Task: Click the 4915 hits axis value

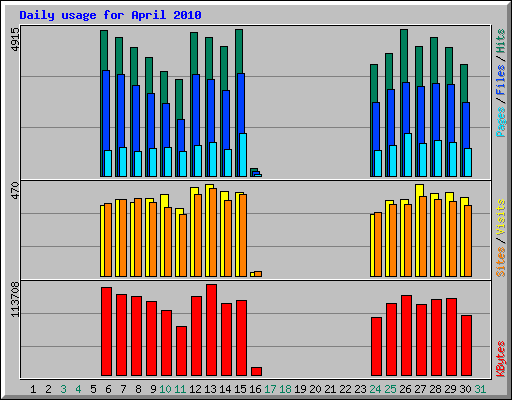Action: click(15, 40)
